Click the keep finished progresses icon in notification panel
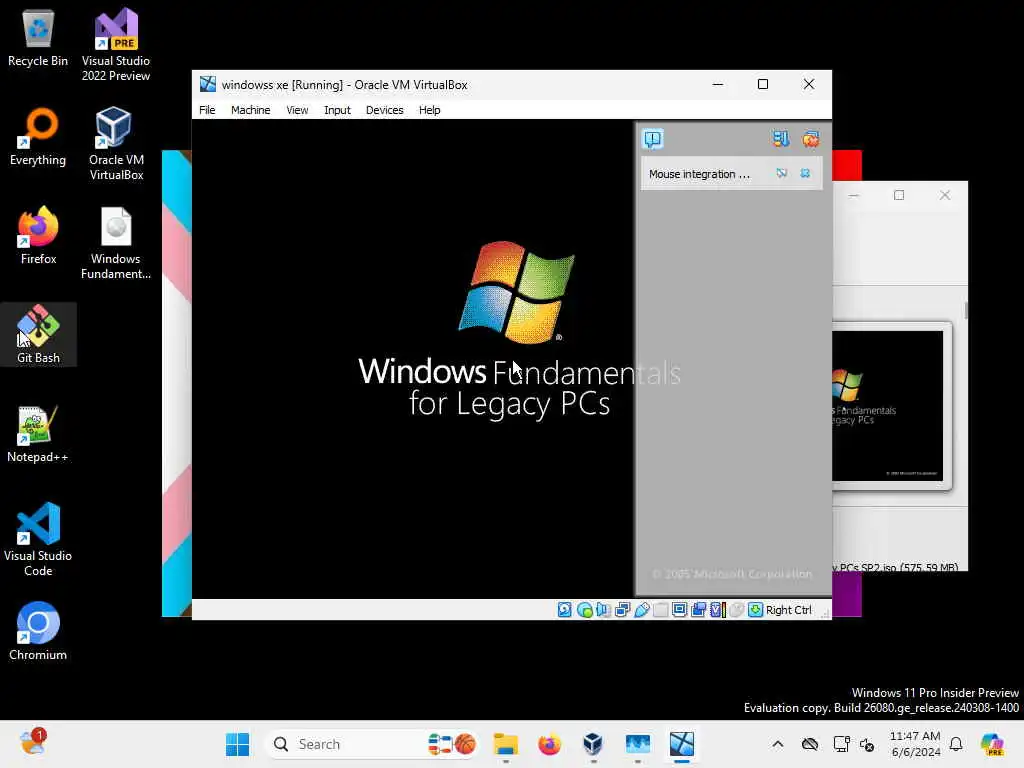Screen dimensions: 1024x768 (x=780, y=138)
